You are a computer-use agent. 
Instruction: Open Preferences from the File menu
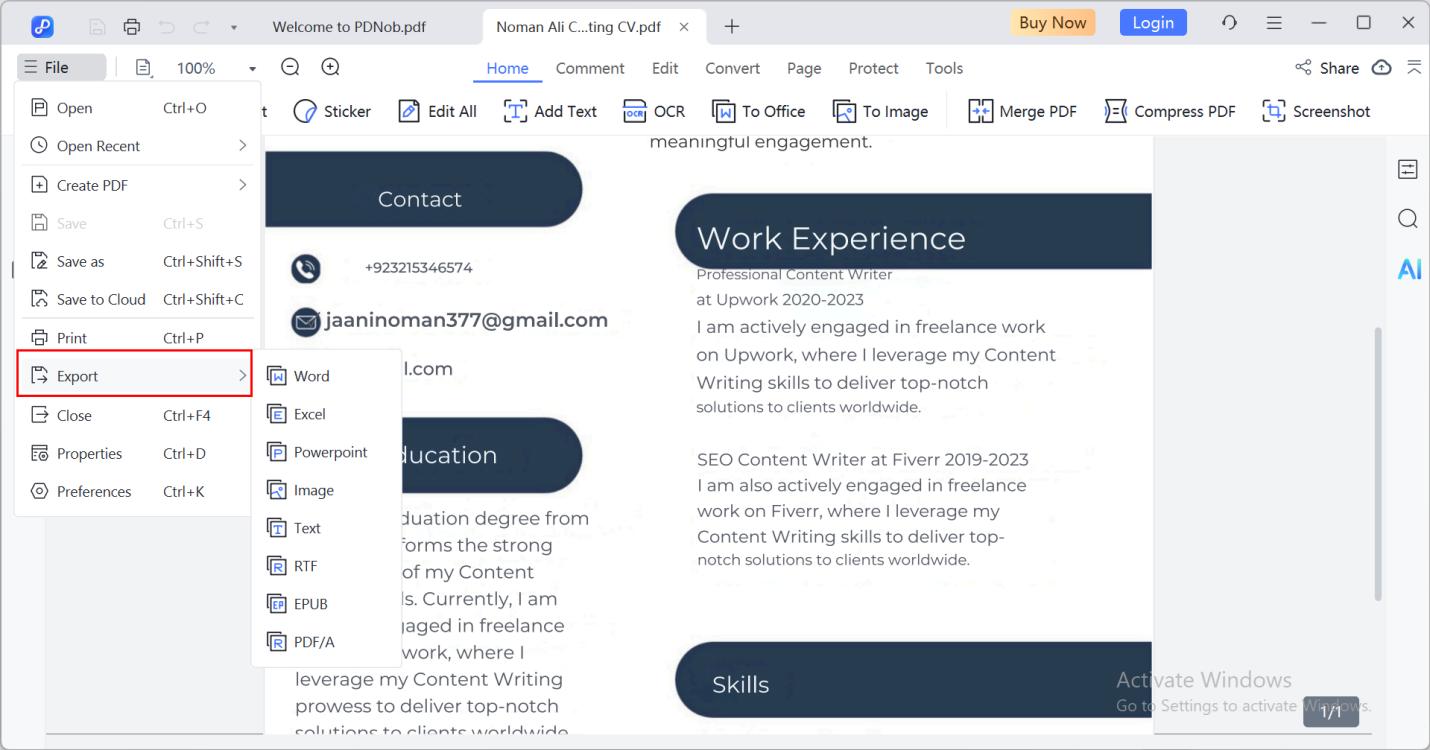pyautogui.click(x=137, y=491)
